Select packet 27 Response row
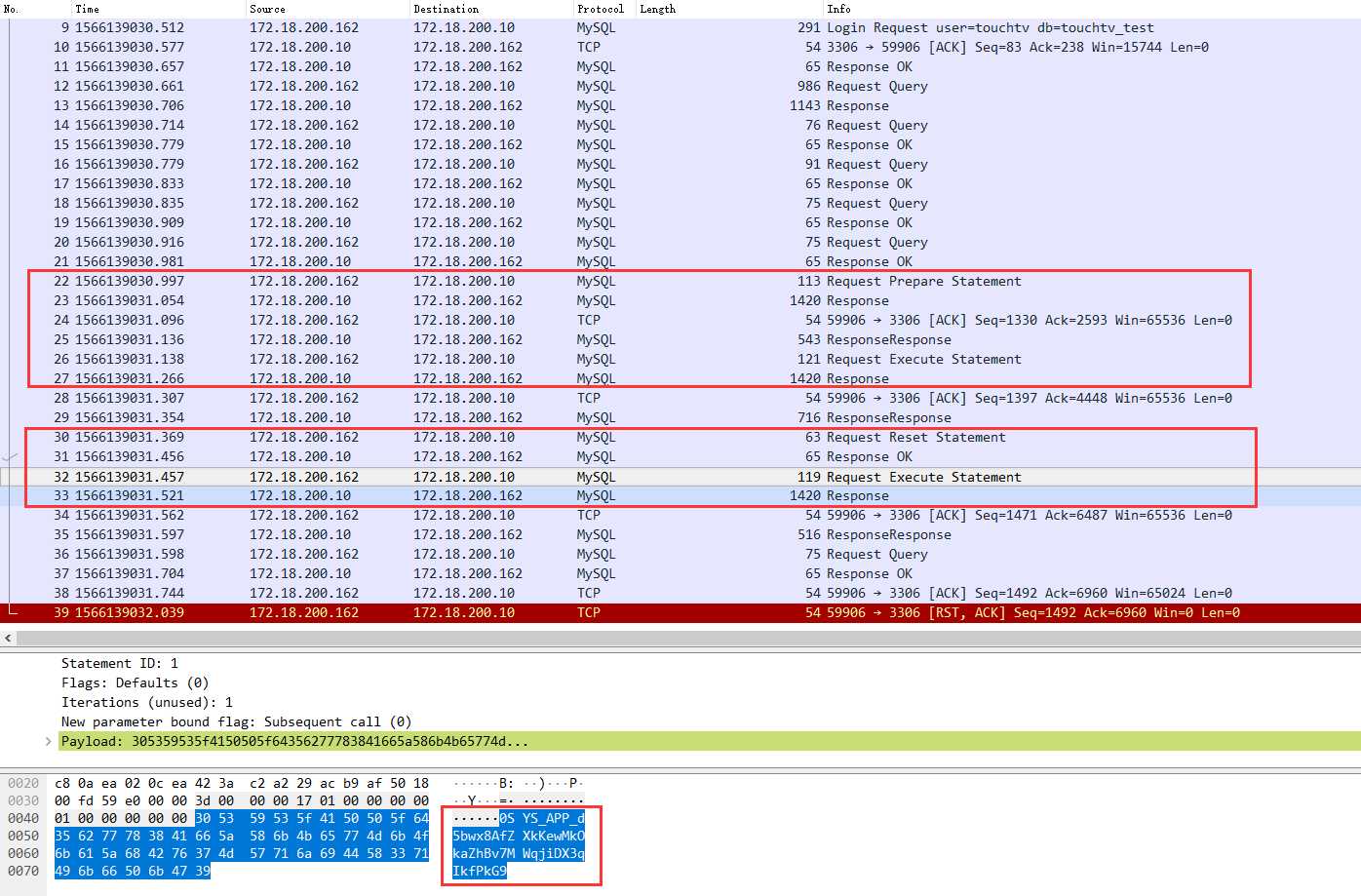The width and height of the screenshot is (1361, 896). [x=680, y=378]
